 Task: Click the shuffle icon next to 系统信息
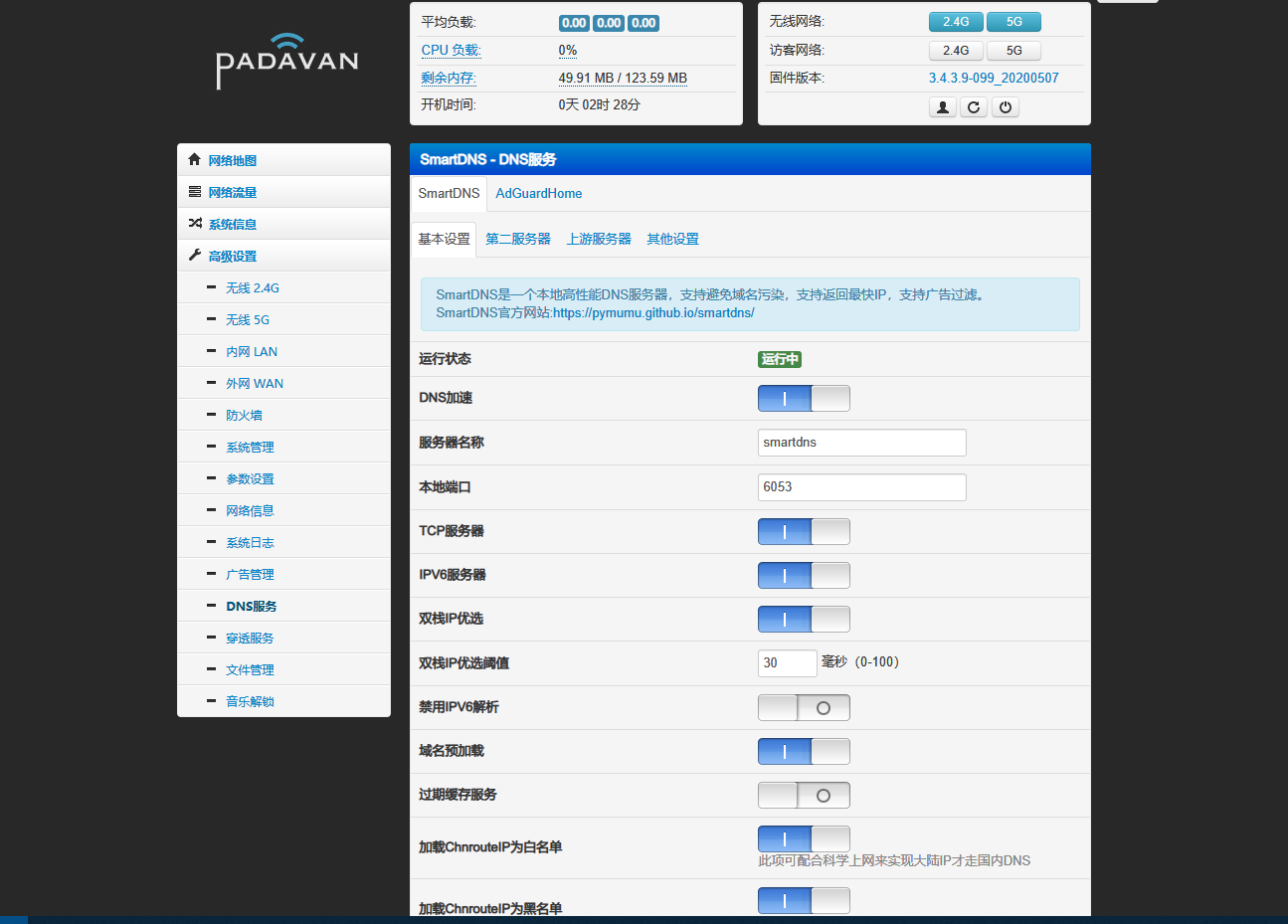click(x=195, y=223)
